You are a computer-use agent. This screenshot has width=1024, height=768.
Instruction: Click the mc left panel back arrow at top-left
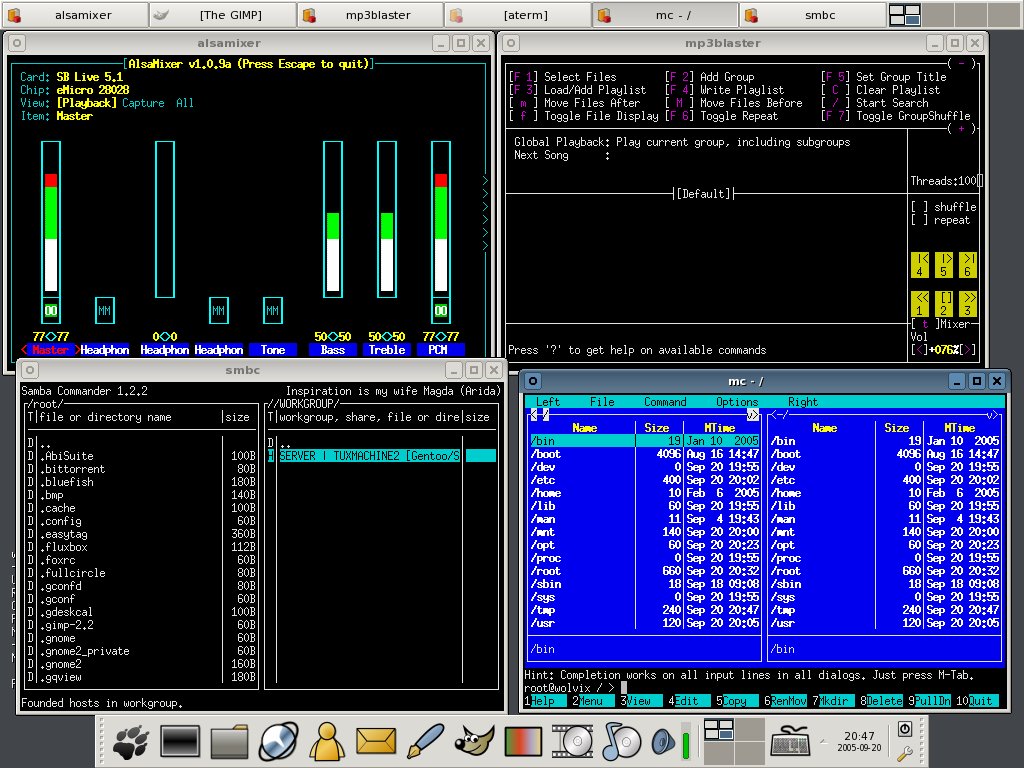coord(534,415)
